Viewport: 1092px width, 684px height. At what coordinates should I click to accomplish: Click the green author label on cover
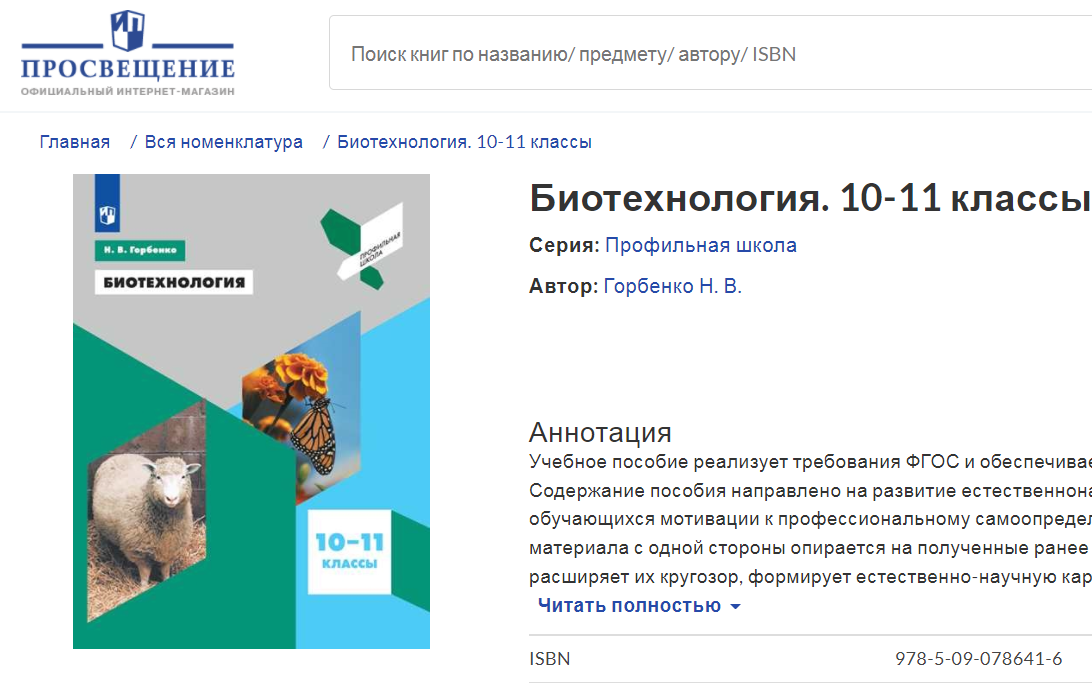point(141,251)
